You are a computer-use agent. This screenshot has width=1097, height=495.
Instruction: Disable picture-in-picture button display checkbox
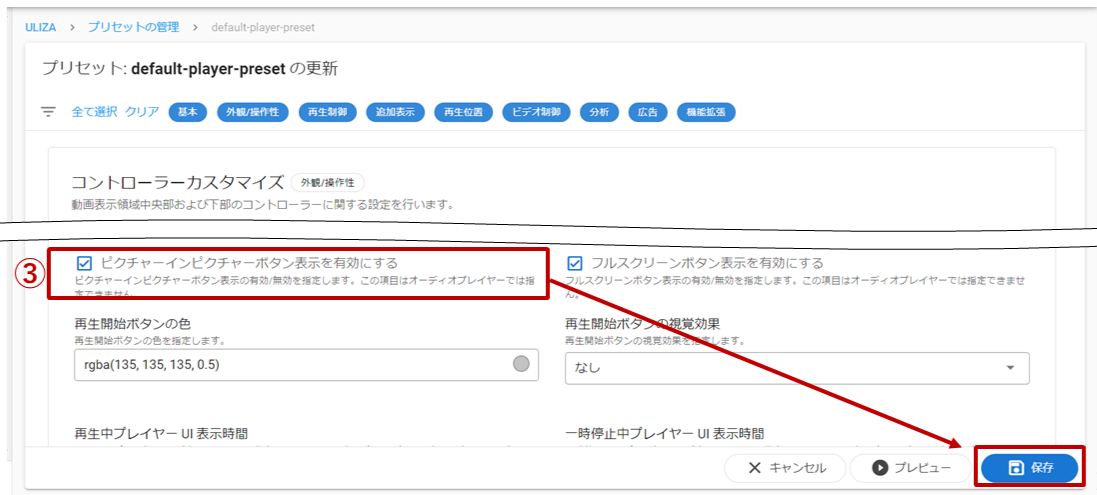pyautogui.click(x=85, y=263)
